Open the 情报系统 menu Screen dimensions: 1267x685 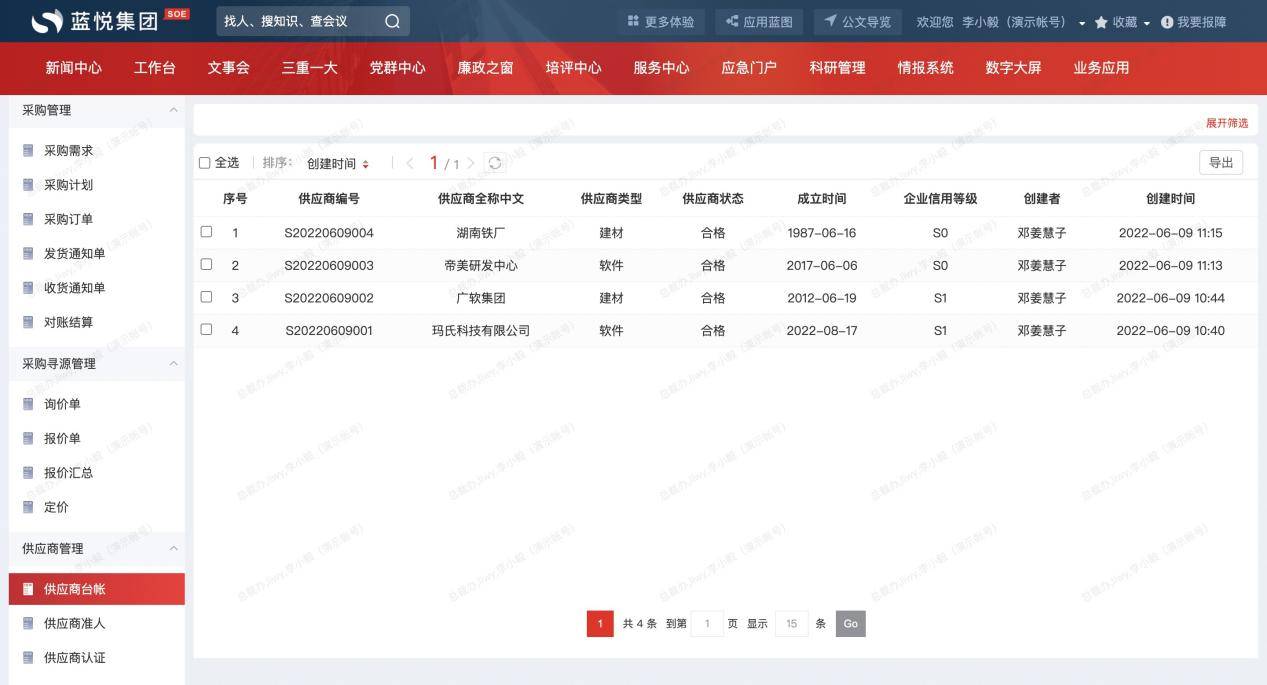pos(925,68)
